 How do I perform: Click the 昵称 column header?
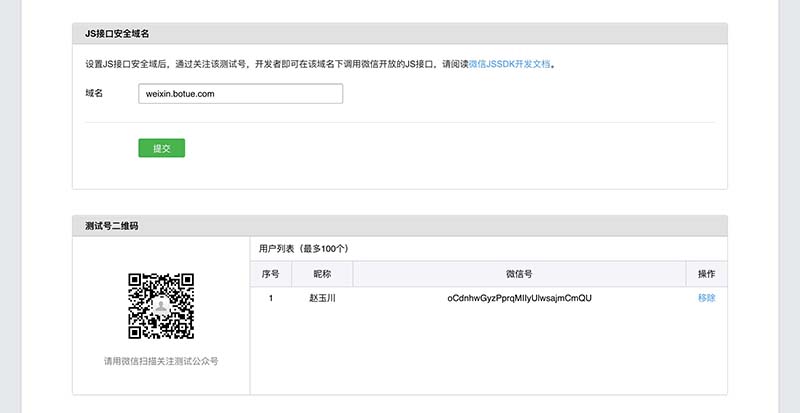322,274
